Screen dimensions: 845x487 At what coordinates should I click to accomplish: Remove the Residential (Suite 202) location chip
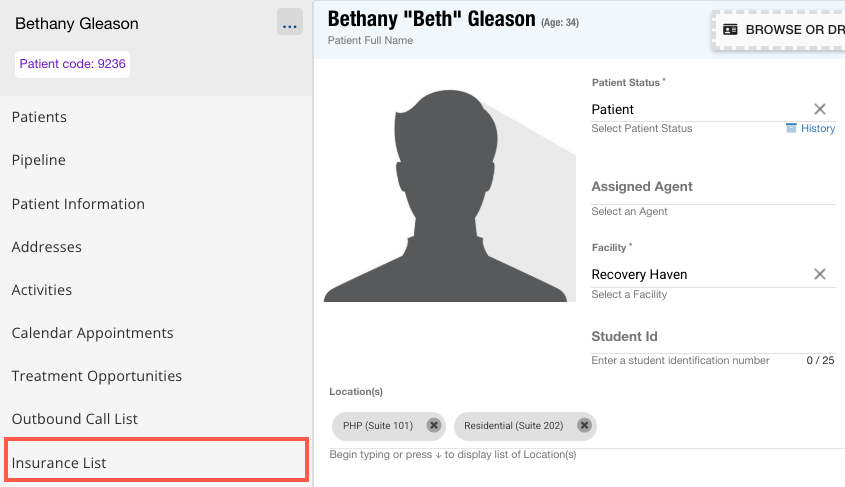(584, 425)
